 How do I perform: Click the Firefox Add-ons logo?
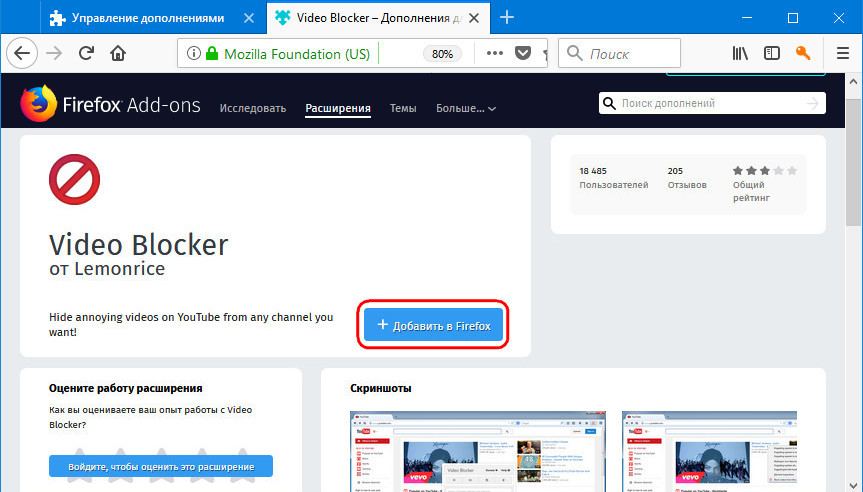coord(111,103)
